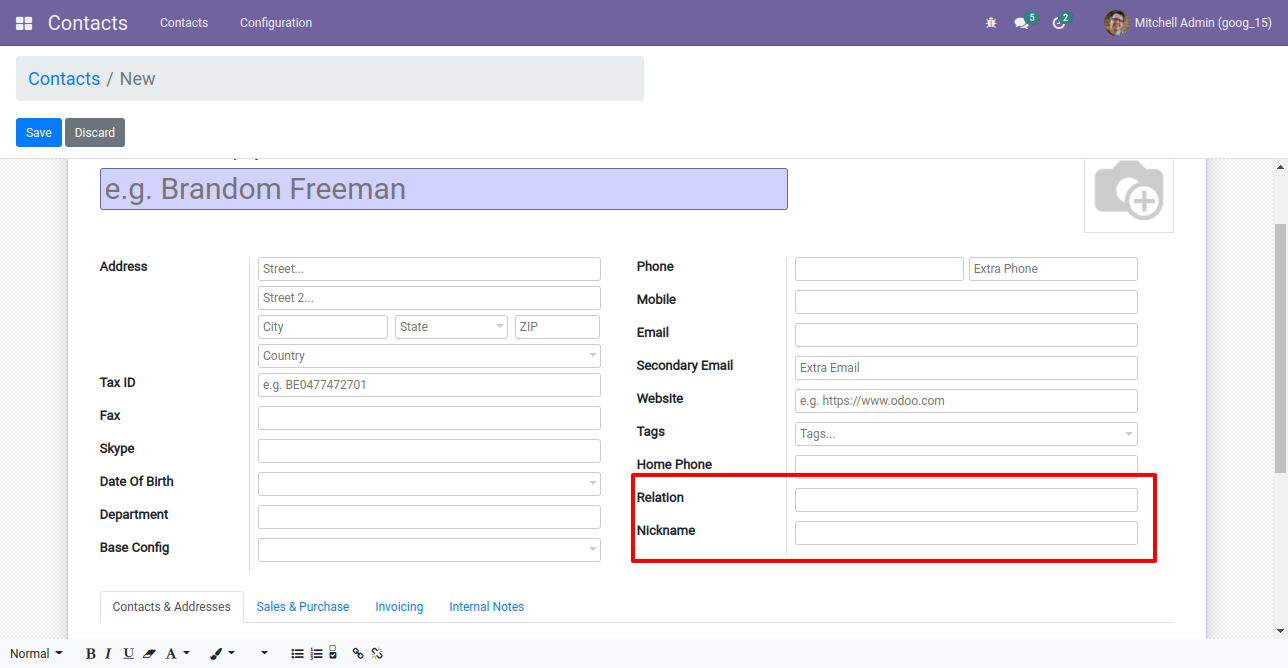Click the scrollbar up arrow

(1280, 167)
